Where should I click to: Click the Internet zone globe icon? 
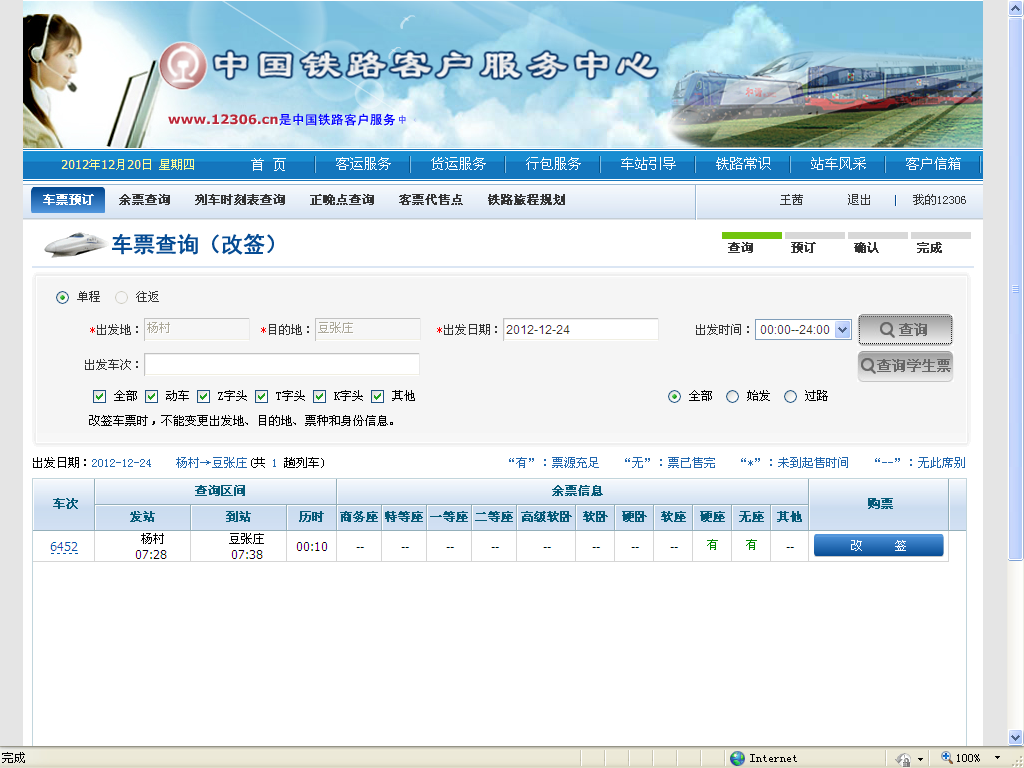click(x=737, y=758)
